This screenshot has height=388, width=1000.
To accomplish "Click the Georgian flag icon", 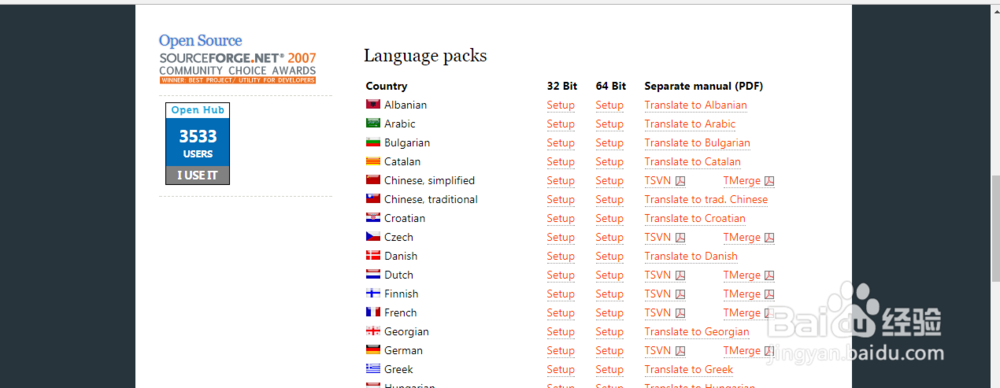I will tap(373, 331).
